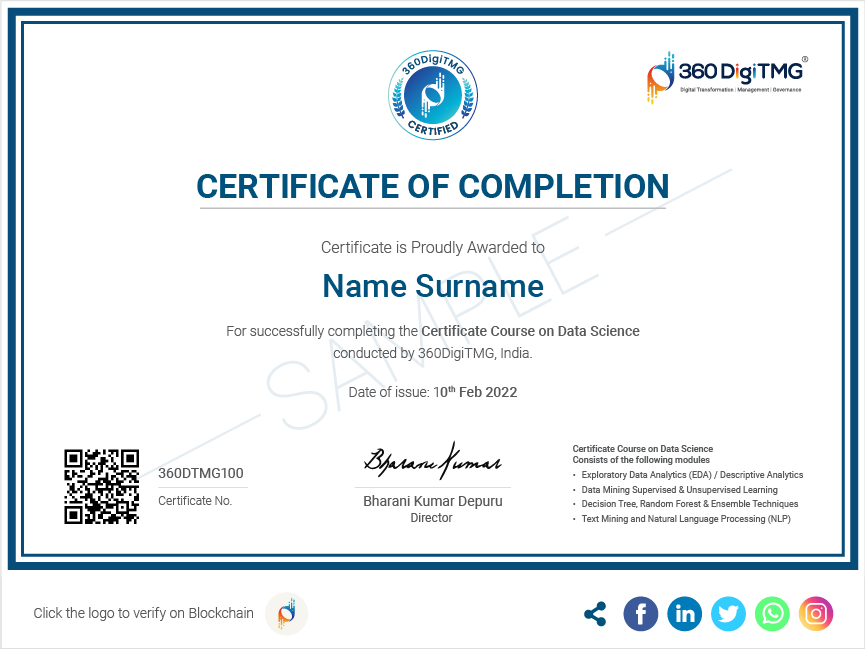
Task: Select the certificate number 360DTMG100
Action: tap(201, 473)
